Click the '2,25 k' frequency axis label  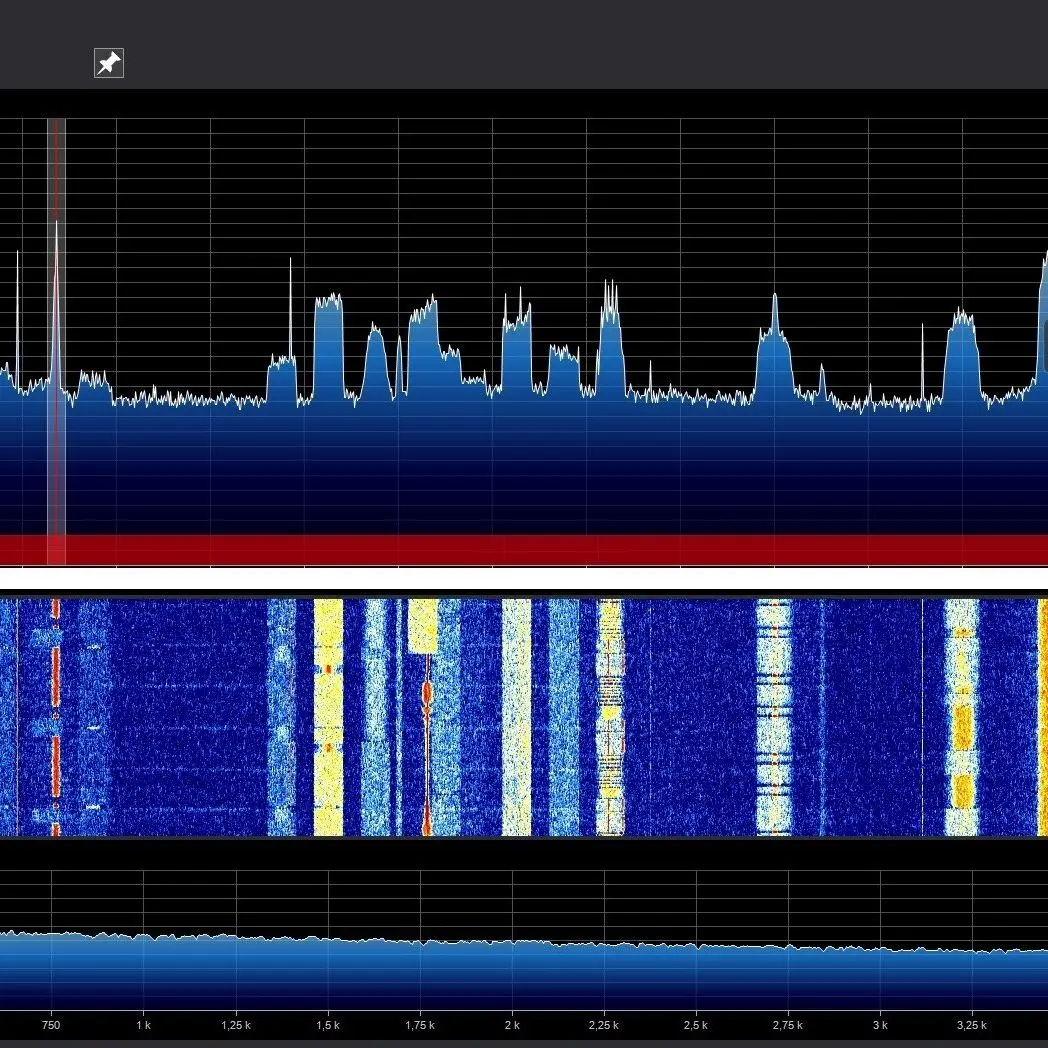click(x=604, y=1025)
